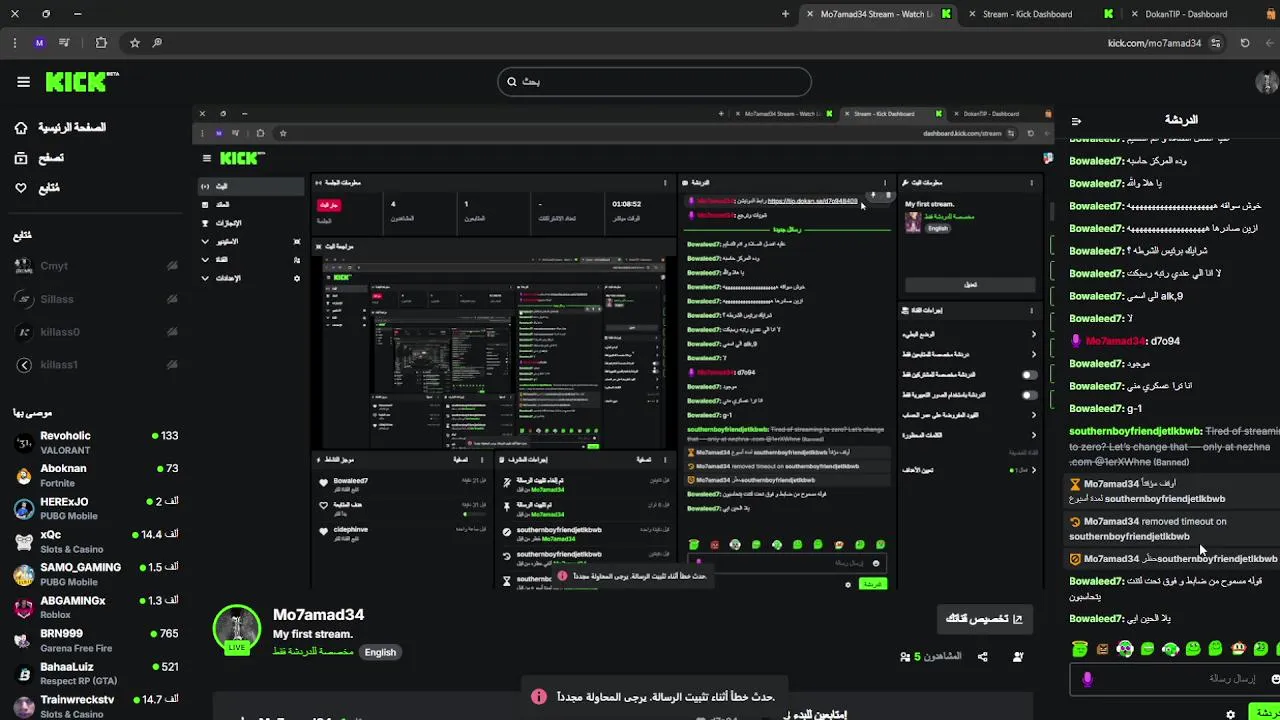The image size is (1280, 720).
Task: Click the hourglass timeout icon in the chat log
Action: coord(1075,484)
